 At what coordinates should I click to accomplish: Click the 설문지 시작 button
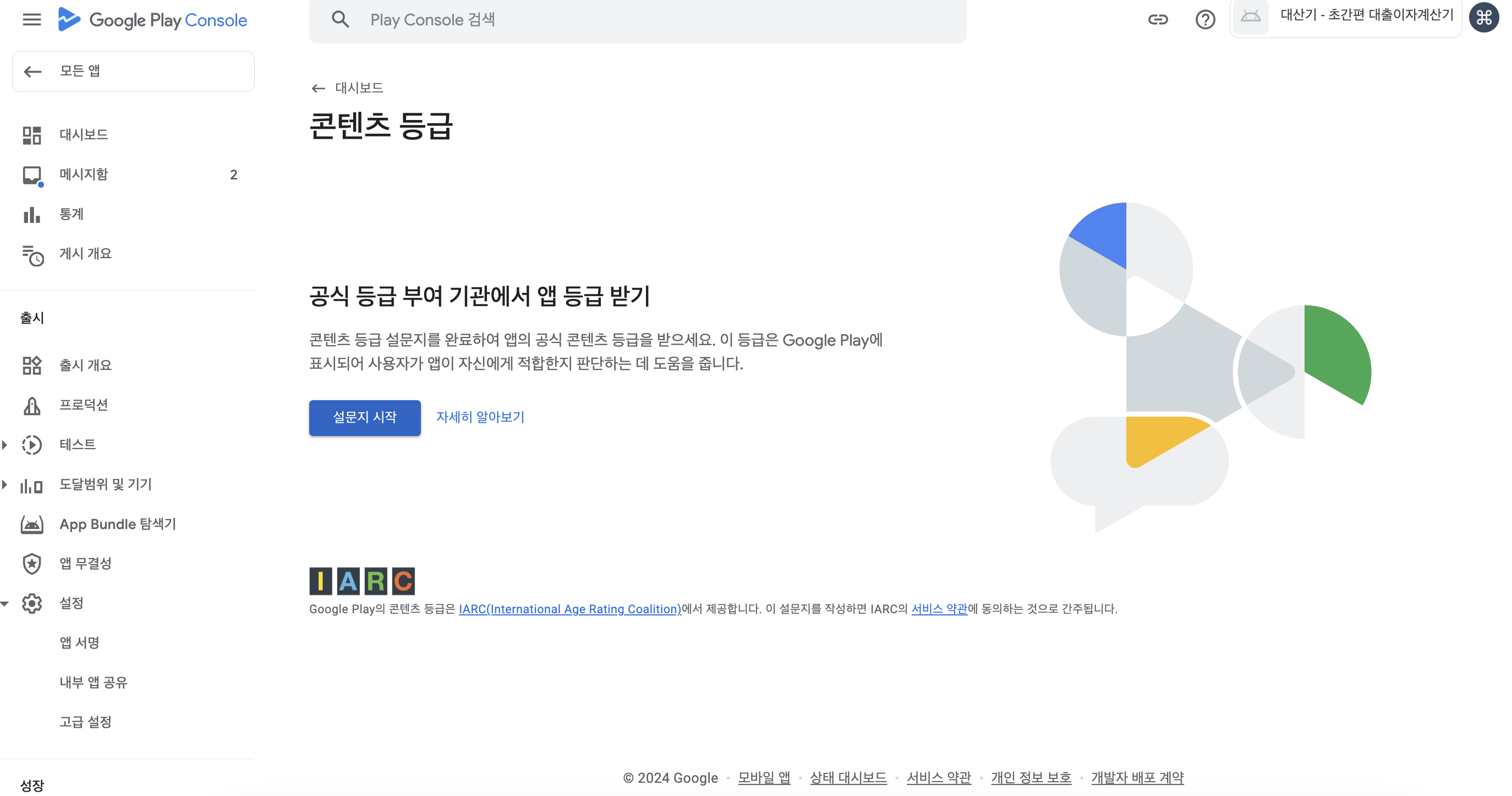coord(364,418)
